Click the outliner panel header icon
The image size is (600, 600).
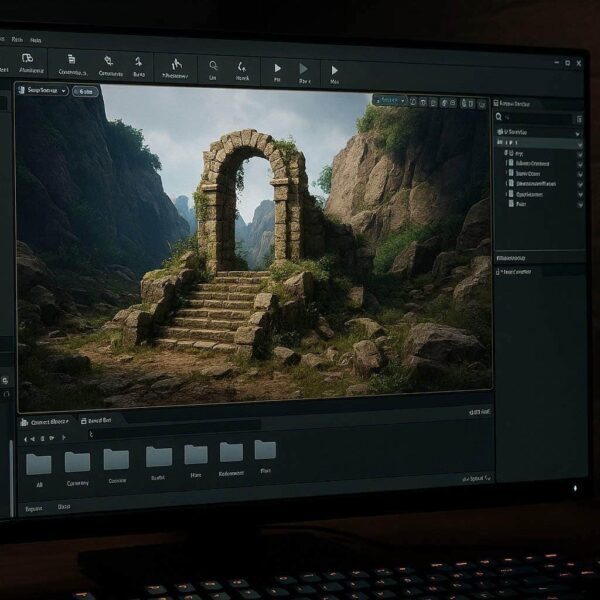coord(496,103)
